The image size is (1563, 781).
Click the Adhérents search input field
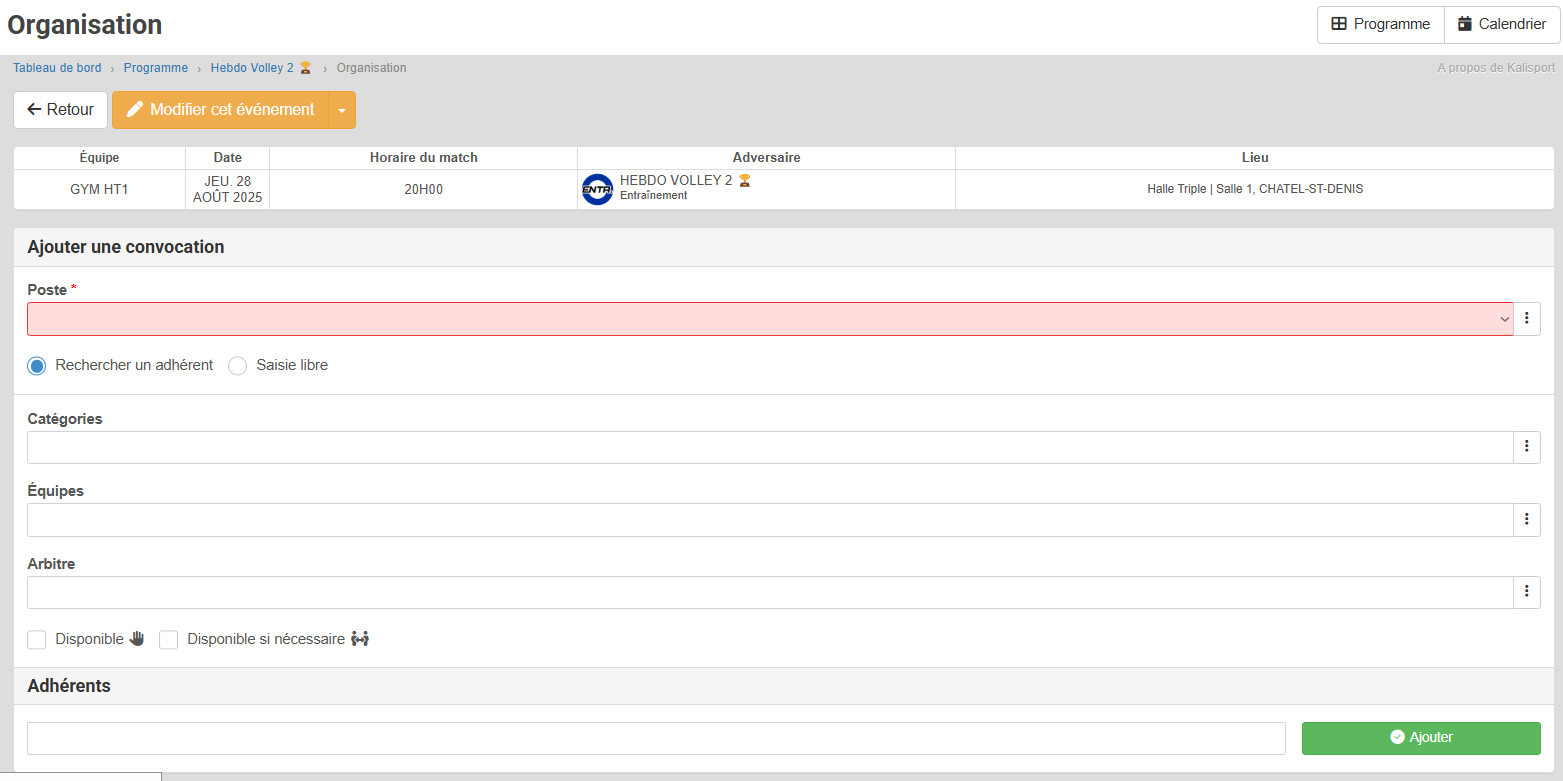[x=655, y=738]
